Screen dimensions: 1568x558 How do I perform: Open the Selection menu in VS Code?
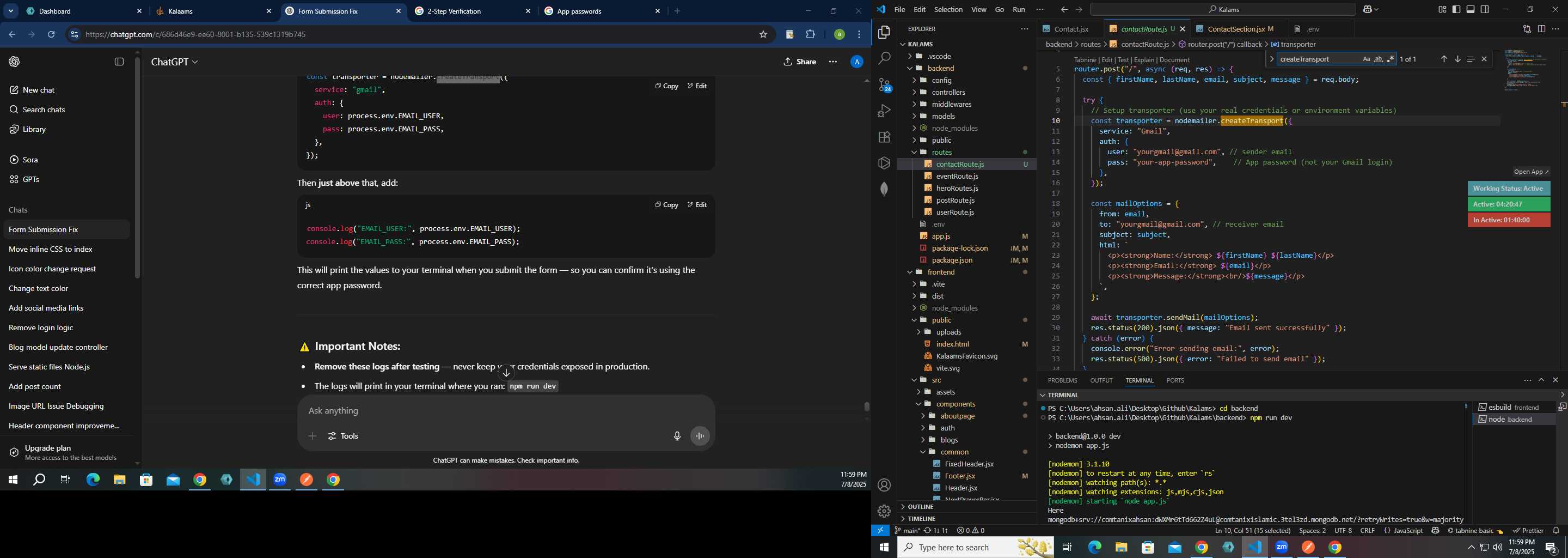[x=948, y=10]
